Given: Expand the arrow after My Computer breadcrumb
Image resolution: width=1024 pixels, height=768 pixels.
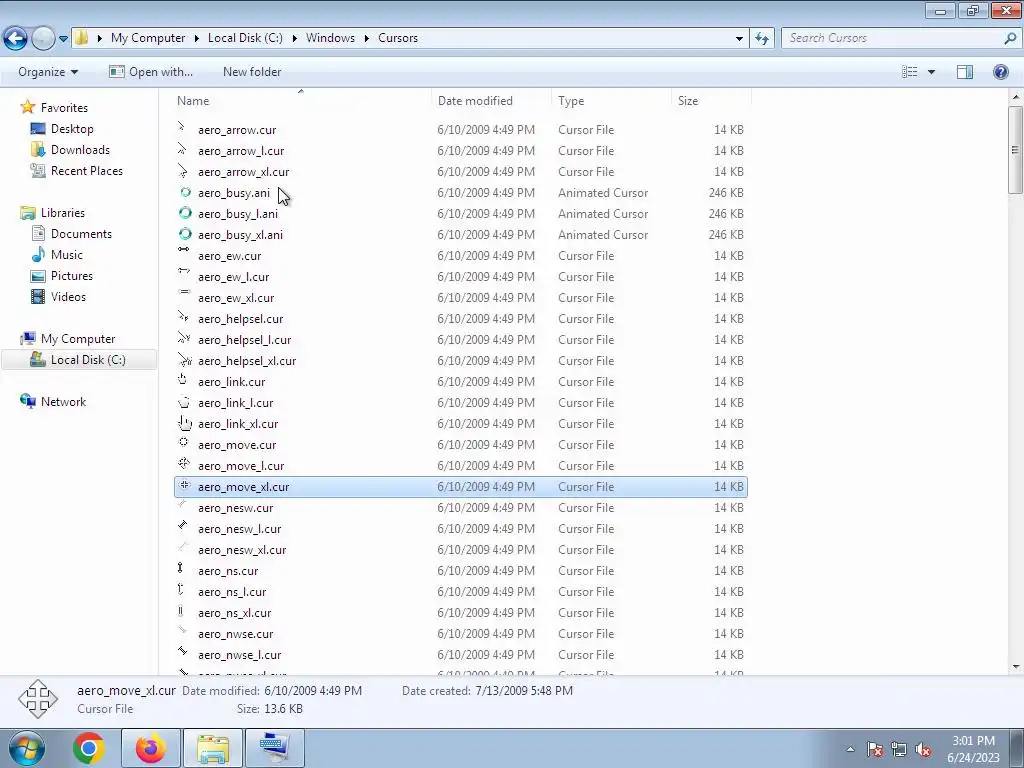Looking at the screenshot, I should (x=197, y=38).
